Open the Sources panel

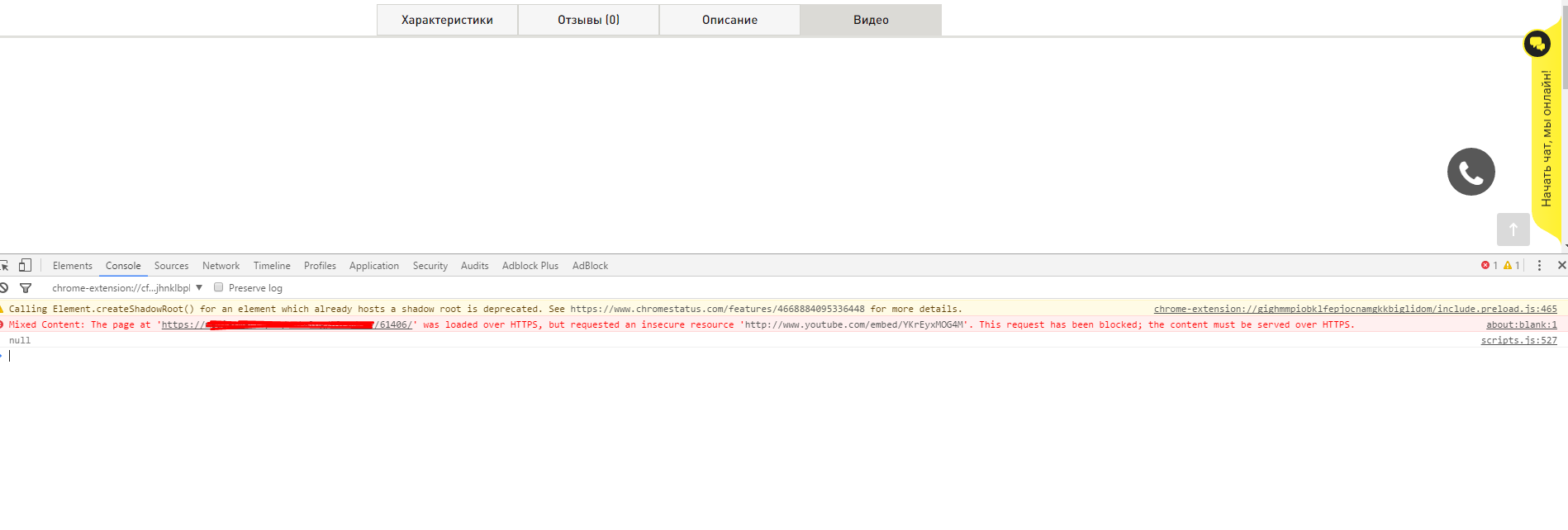(171, 266)
